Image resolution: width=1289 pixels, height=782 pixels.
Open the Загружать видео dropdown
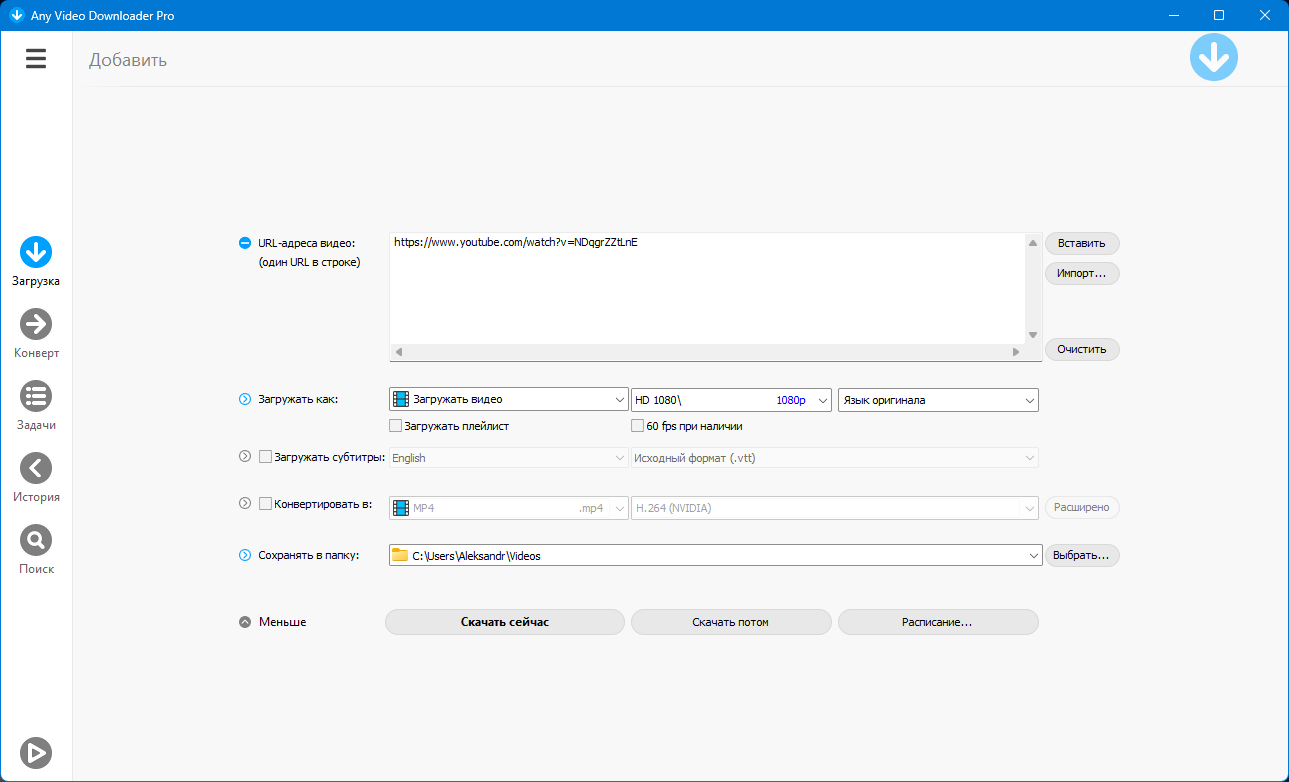(x=508, y=400)
